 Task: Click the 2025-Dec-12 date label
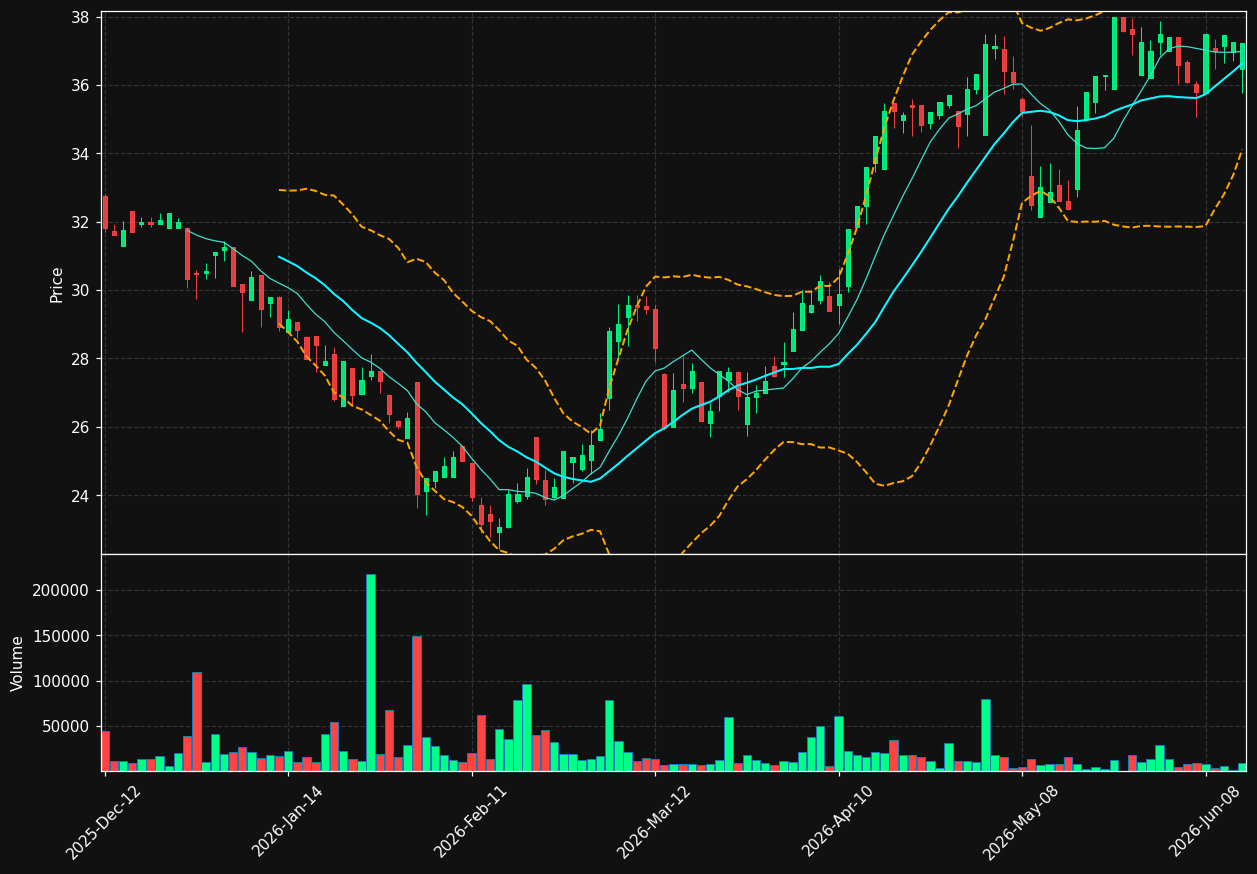[x=104, y=822]
